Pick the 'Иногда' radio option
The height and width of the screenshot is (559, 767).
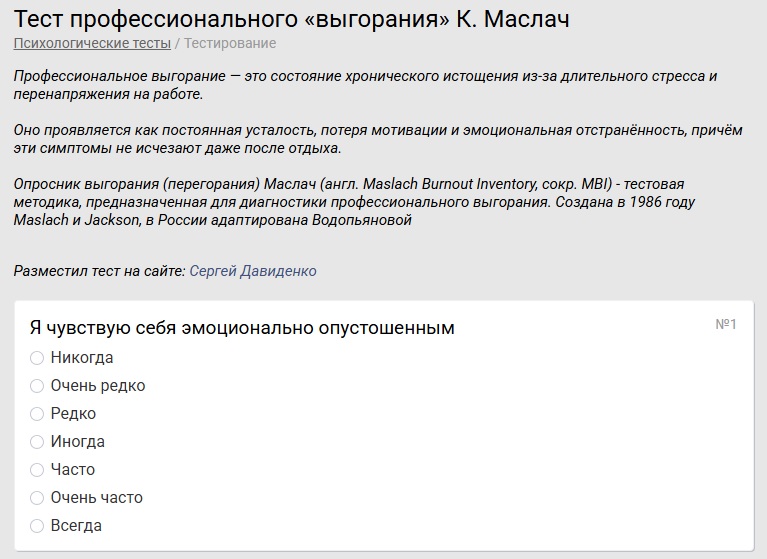(x=37, y=442)
